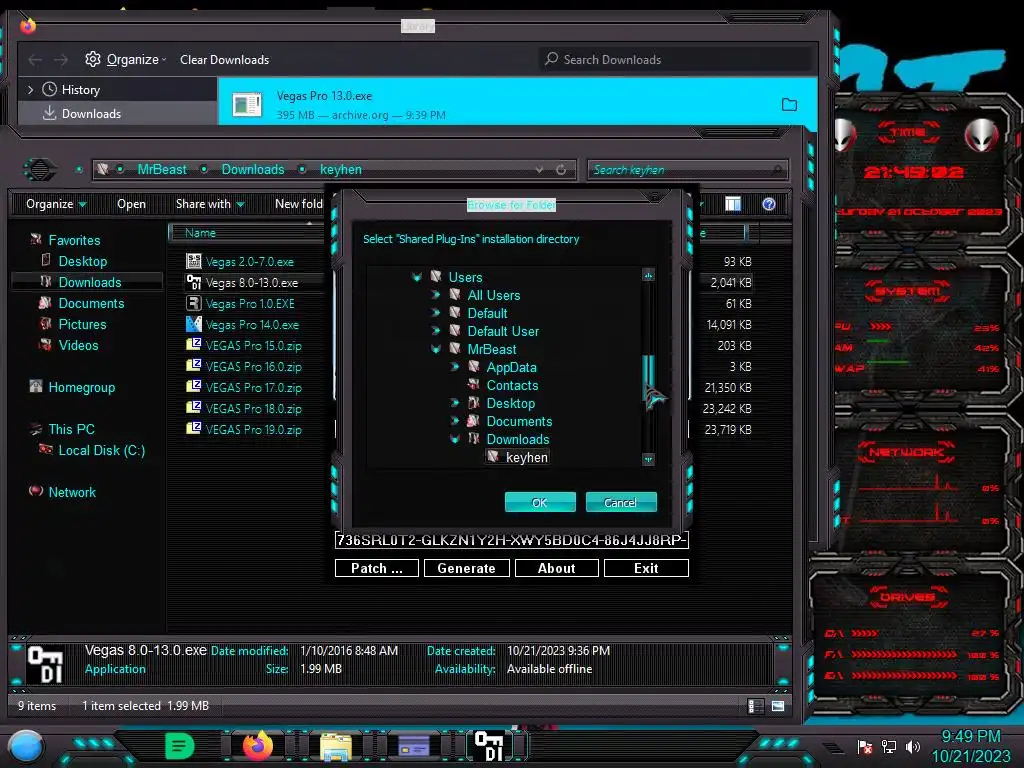
Task: Open Downloads in Favorites pane
Action: (90, 282)
